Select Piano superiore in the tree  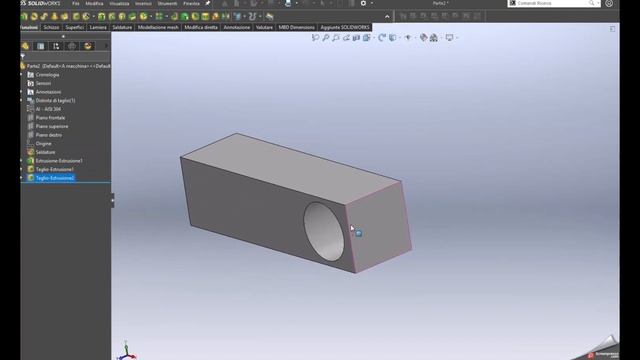coord(52,126)
